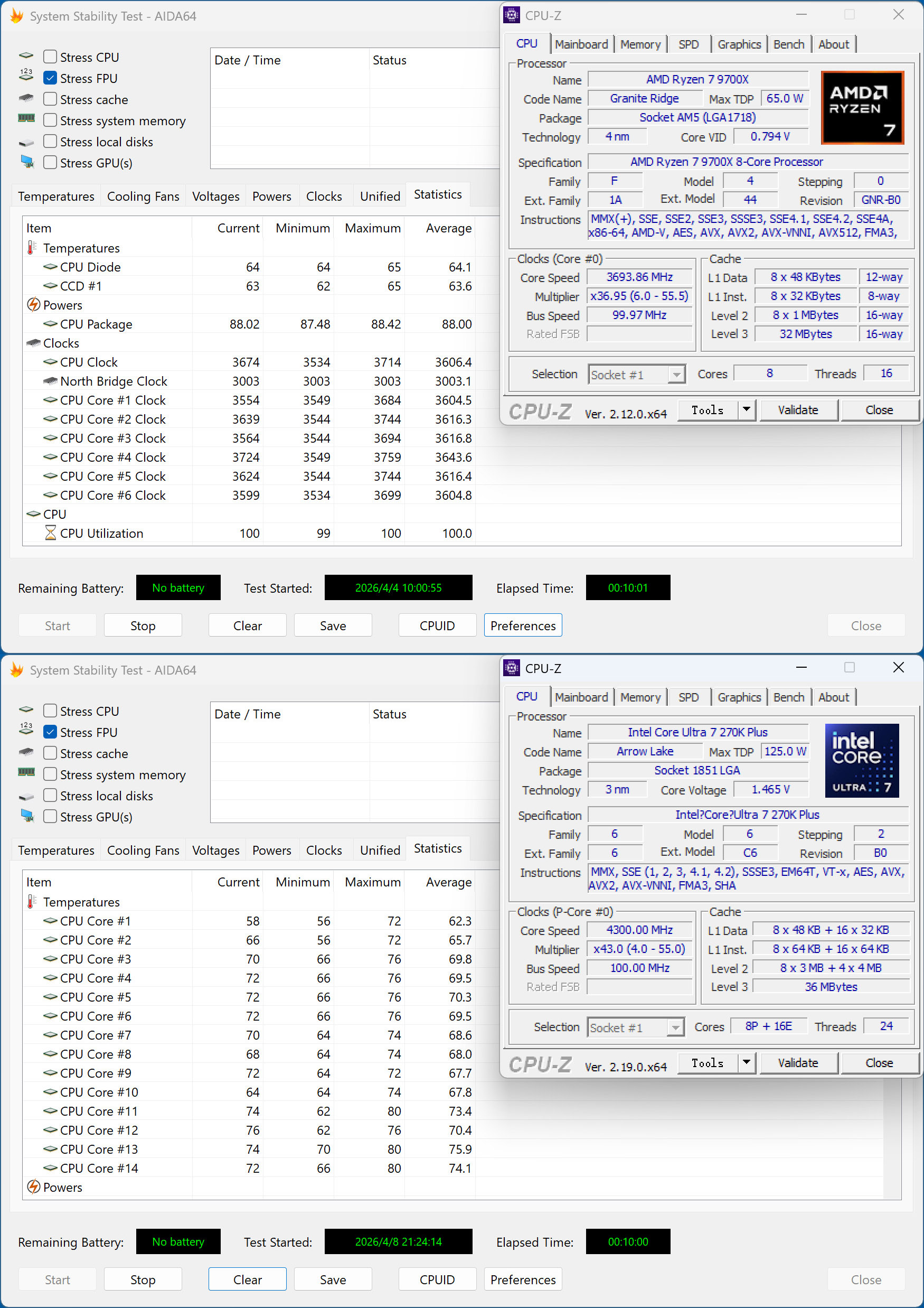
Task: Stop the running stability test
Action: click(143, 625)
